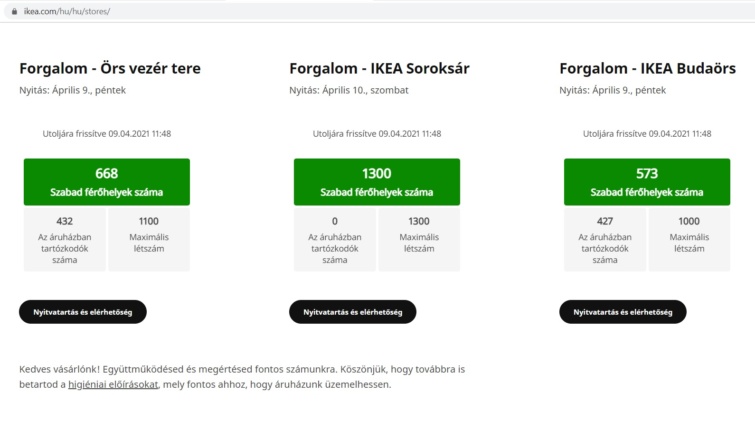The height and width of the screenshot is (430, 755).
Task: Open Nyitvatartás és elérhetőség for Örs vezér tere
Action: click(x=83, y=312)
